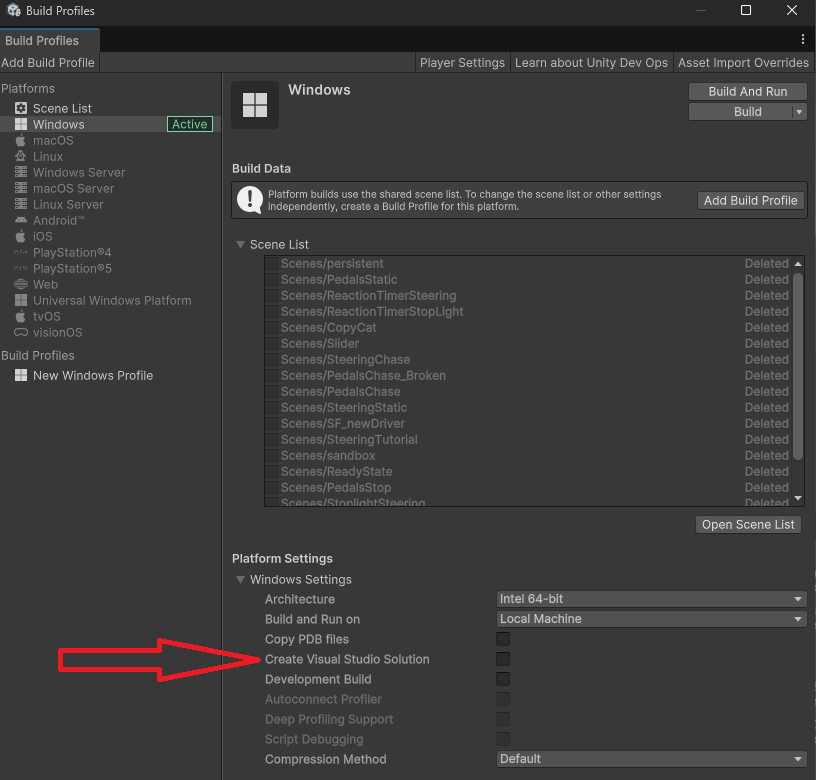Switch to the Build Profiles tab
The height and width of the screenshot is (780, 816).
coord(44,40)
